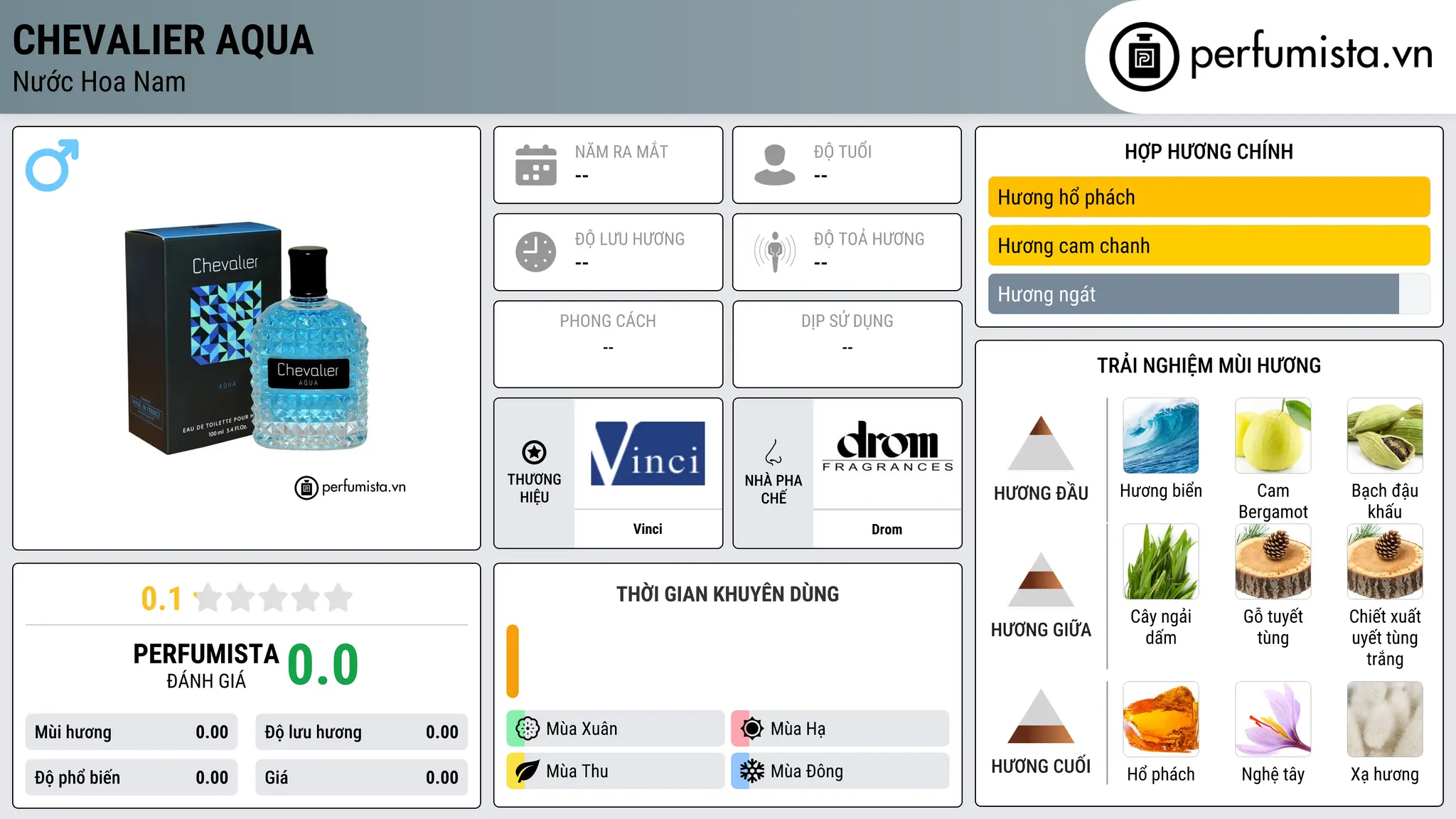The image size is (1456, 819).
Task: Select the Chiết xuất uyết tùng trắng image
Action: click(x=1385, y=562)
